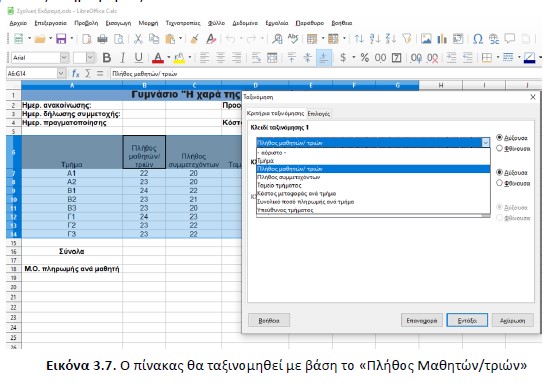Click the Clone formatting paintbrush icon
The width and height of the screenshot is (552, 386).
click(x=194, y=39)
